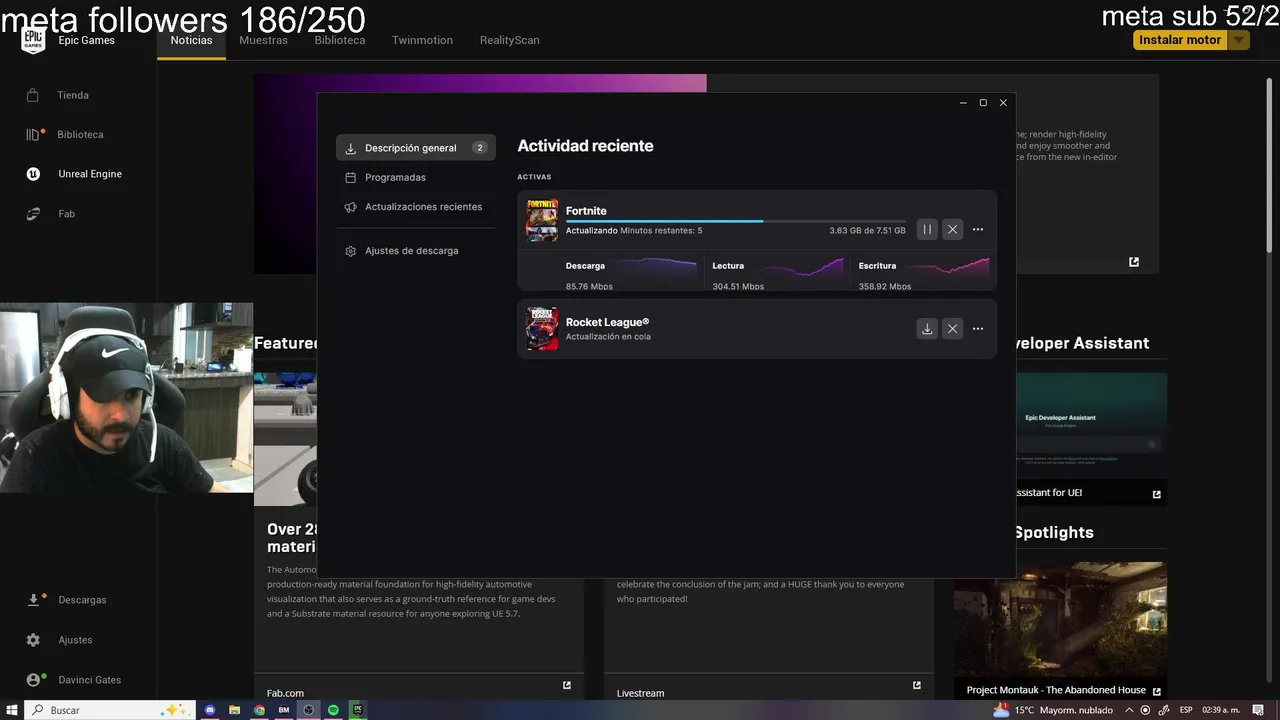Click the ESP language indicator
1280x720 pixels.
(x=1186, y=710)
